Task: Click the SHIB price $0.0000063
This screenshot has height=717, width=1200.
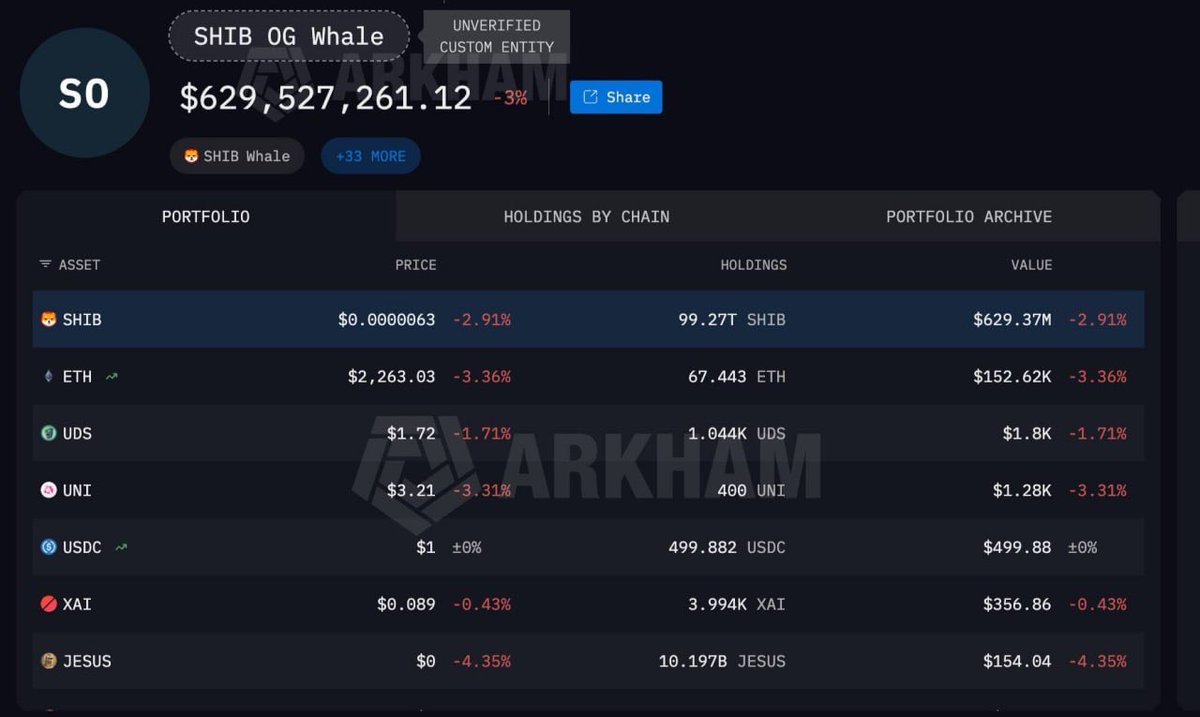Action: [x=387, y=320]
